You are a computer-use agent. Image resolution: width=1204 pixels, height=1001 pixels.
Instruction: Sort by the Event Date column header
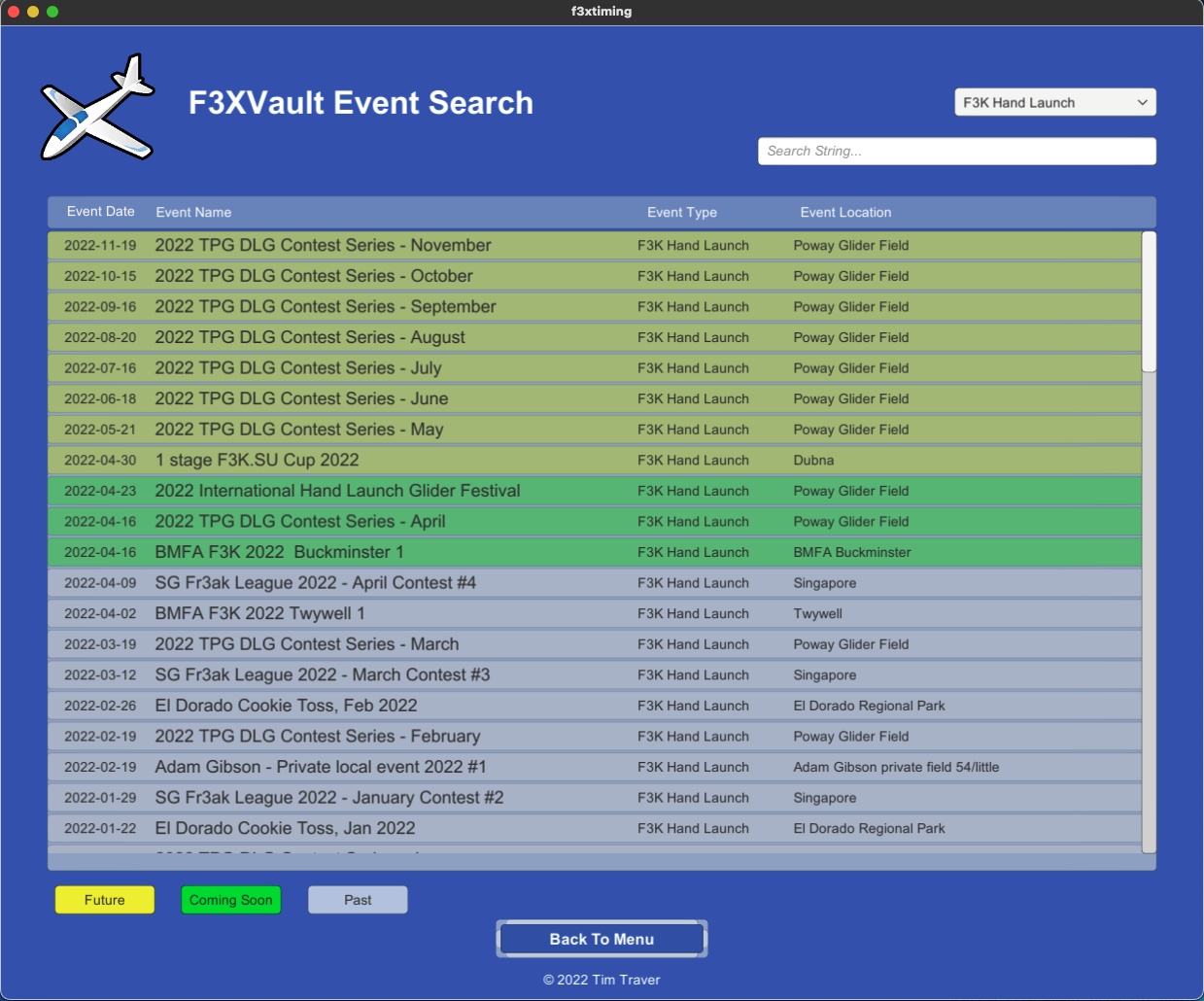(100, 212)
